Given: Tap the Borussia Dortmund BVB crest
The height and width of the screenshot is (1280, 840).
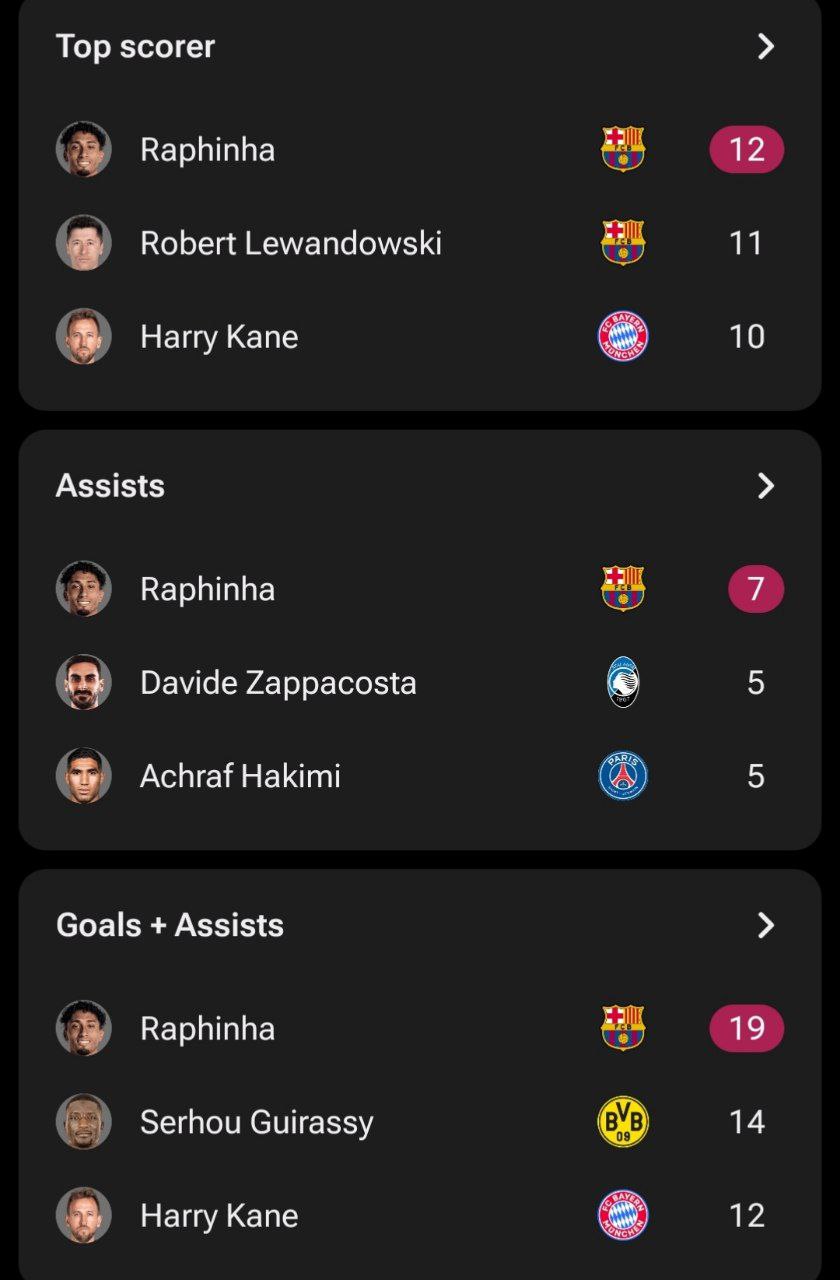Looking at the screenshot, I should (623, 1121).
